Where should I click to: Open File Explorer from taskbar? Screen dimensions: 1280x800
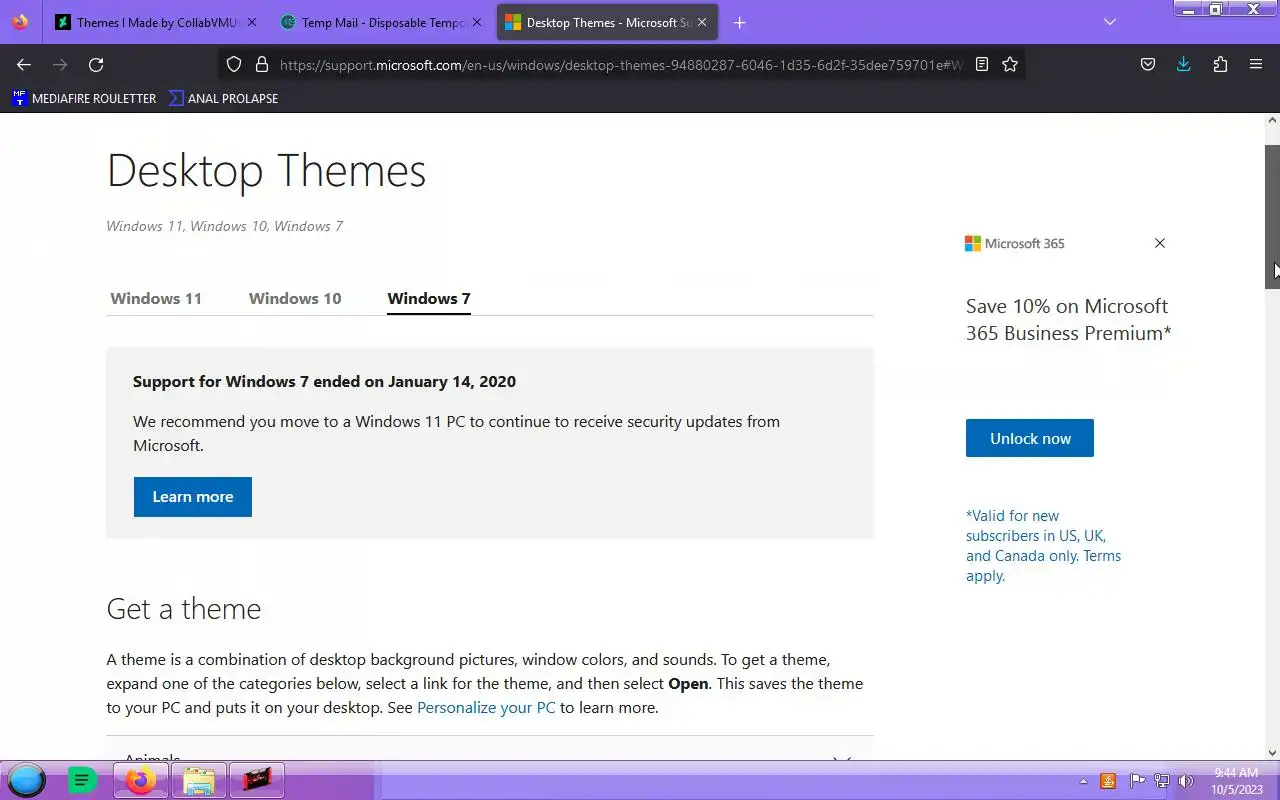point(198,780)
